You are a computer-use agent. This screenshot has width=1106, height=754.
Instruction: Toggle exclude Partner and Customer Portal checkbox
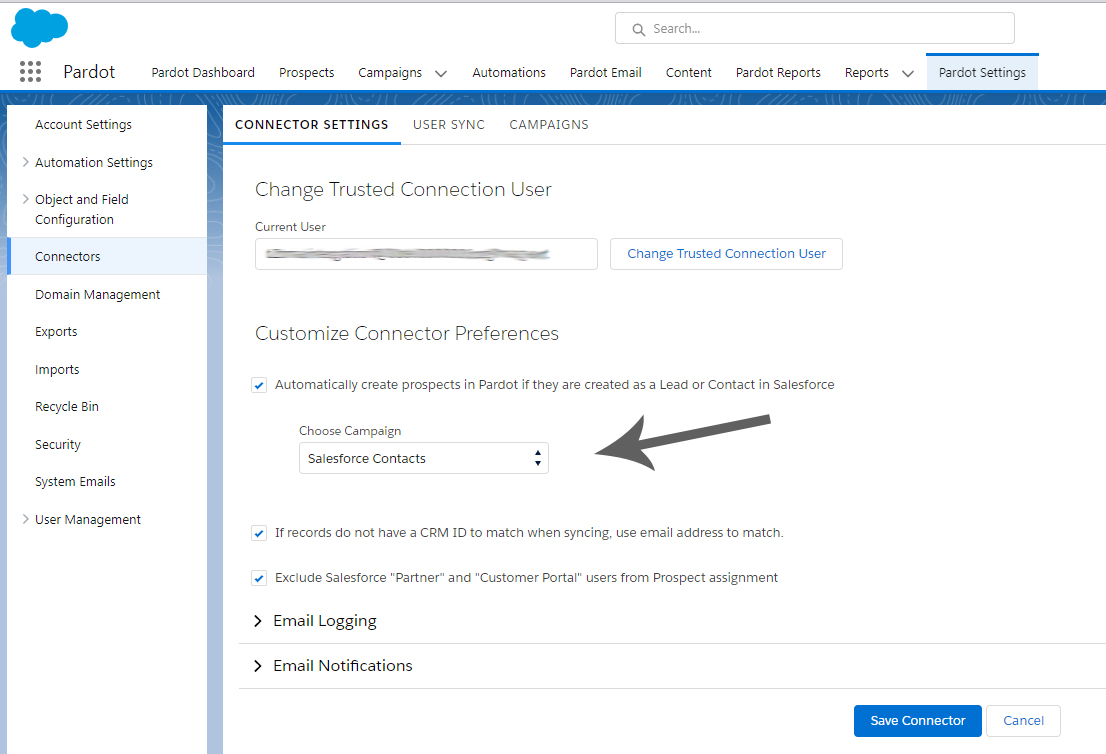(259, 578)
